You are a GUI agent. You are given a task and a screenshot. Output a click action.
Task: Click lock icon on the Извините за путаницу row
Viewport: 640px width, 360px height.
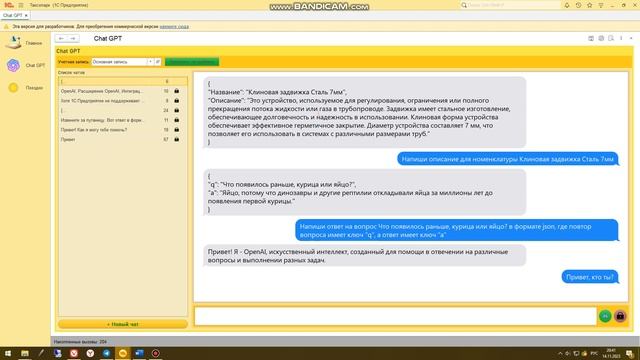177,120
